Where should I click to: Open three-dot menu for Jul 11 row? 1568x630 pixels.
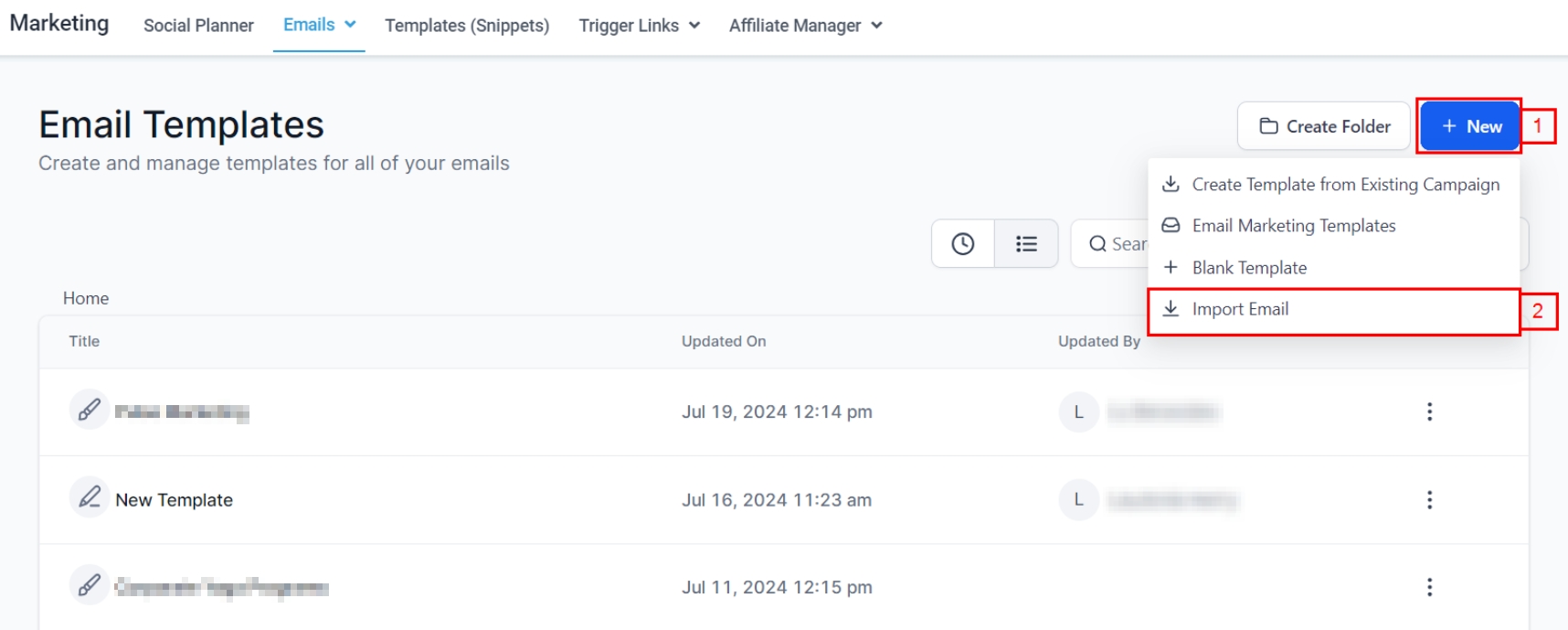click(1429, 587)
